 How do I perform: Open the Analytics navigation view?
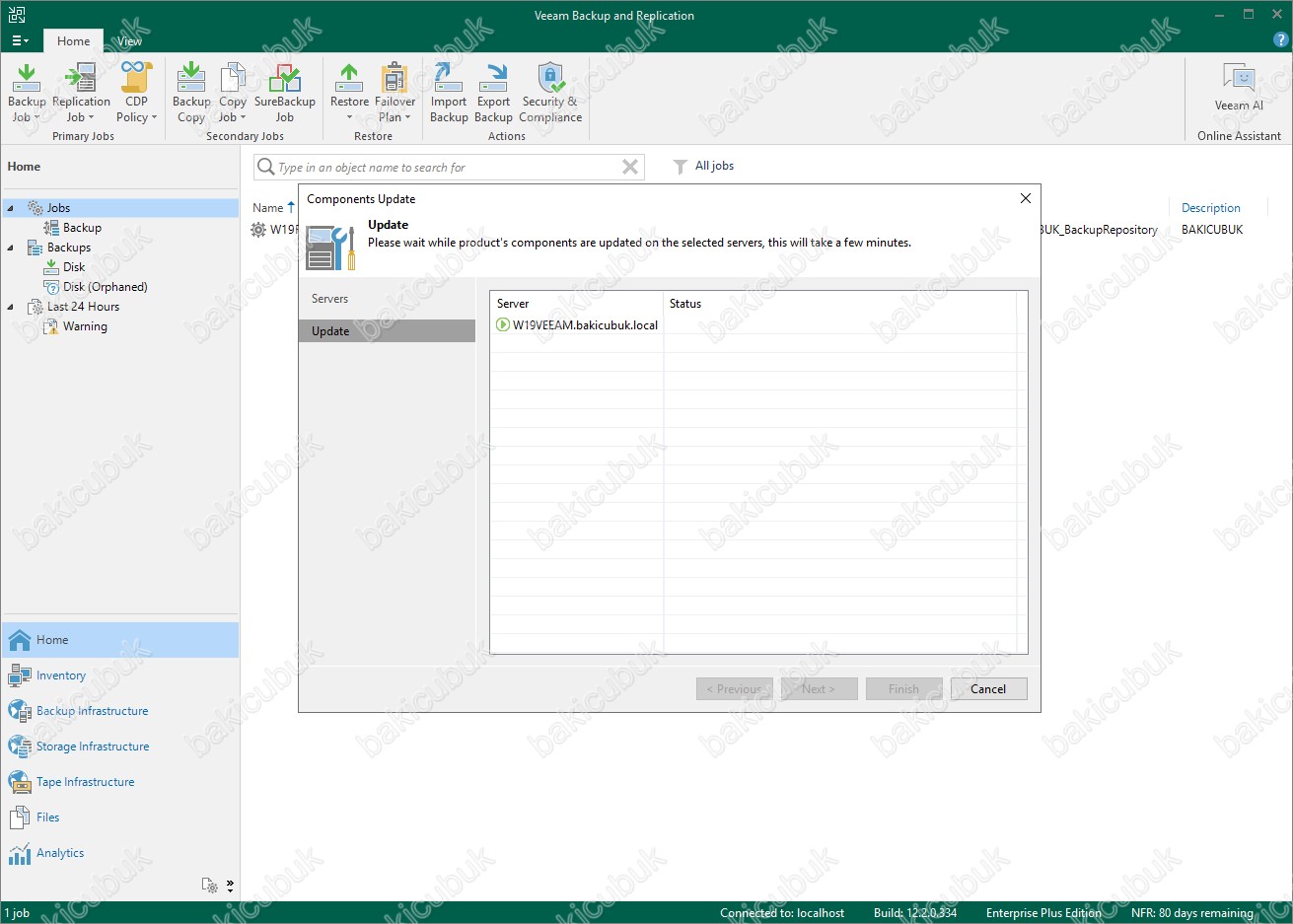pyautogui.click(x=120, y=853)
